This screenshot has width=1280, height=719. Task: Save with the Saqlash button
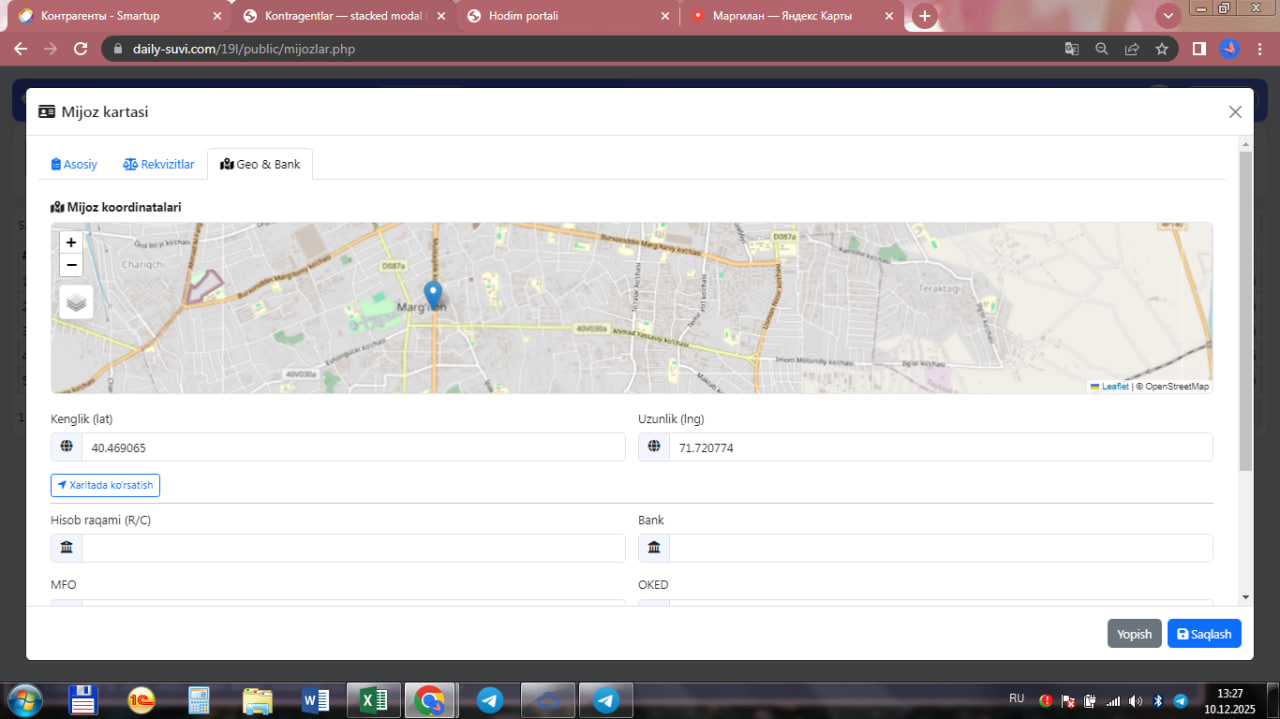coord(1204,634)
